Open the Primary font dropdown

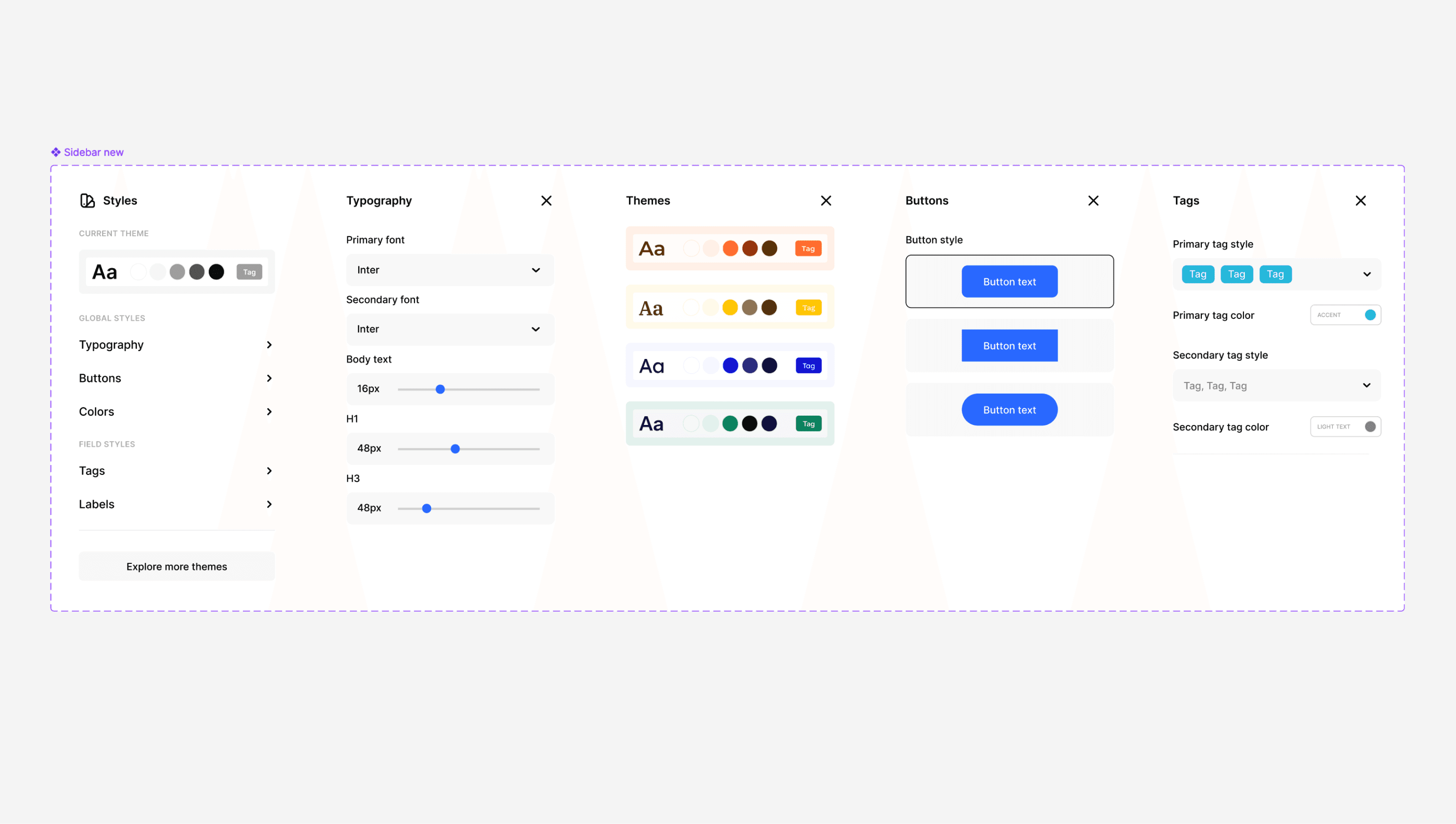click(x=450, y=270)
